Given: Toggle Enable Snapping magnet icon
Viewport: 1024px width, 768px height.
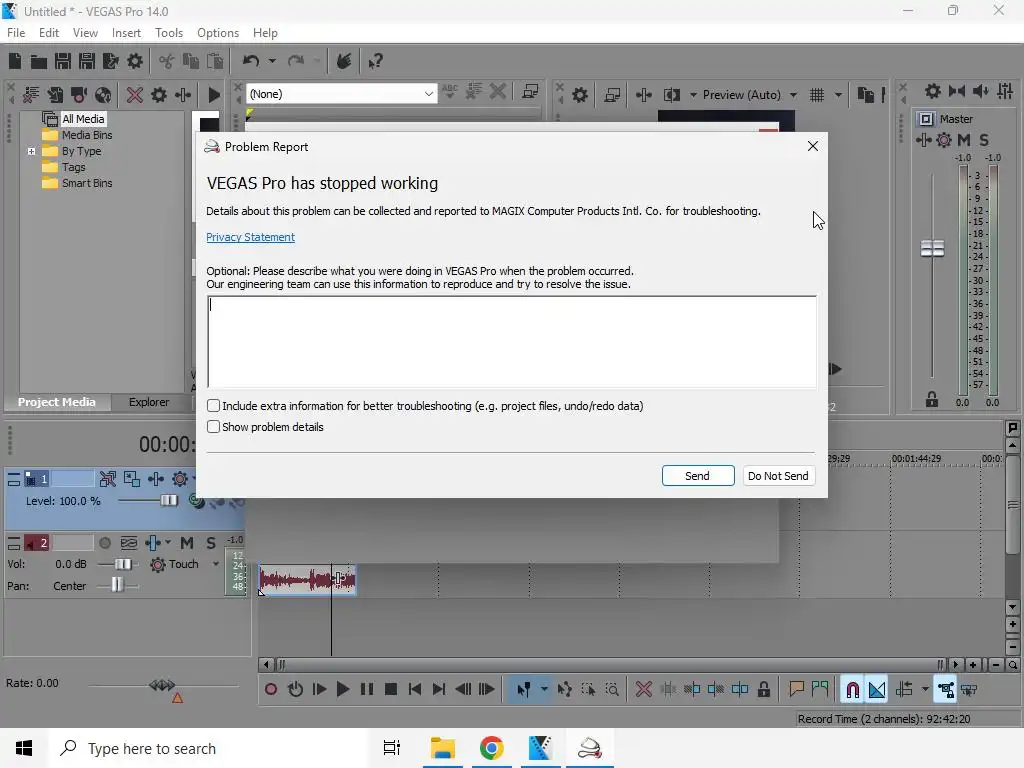Looking at the screenshot, I should coord(853,689).
